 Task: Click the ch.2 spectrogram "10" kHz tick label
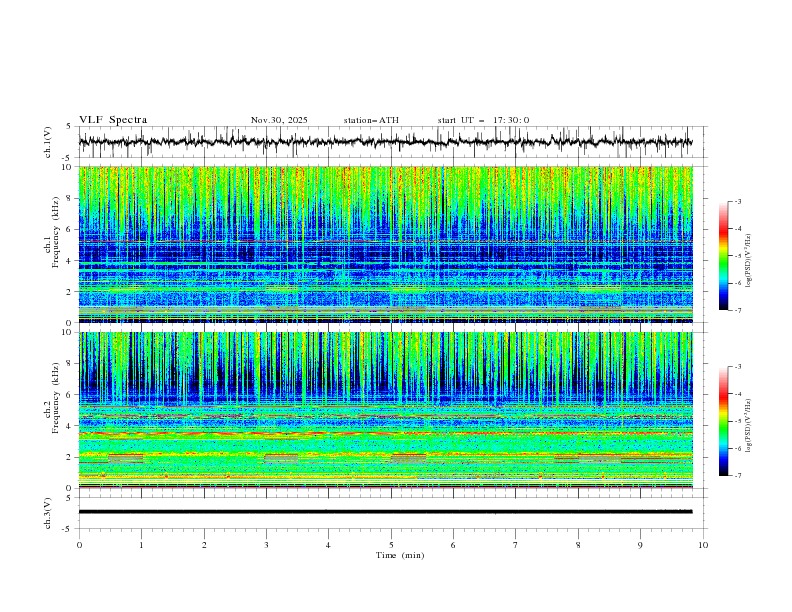(x=67, y=332)
